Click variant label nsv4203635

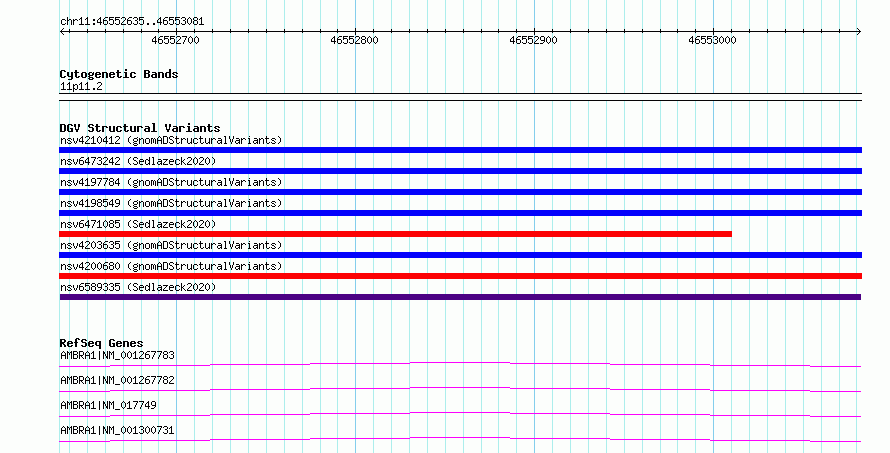pos(90,245)
